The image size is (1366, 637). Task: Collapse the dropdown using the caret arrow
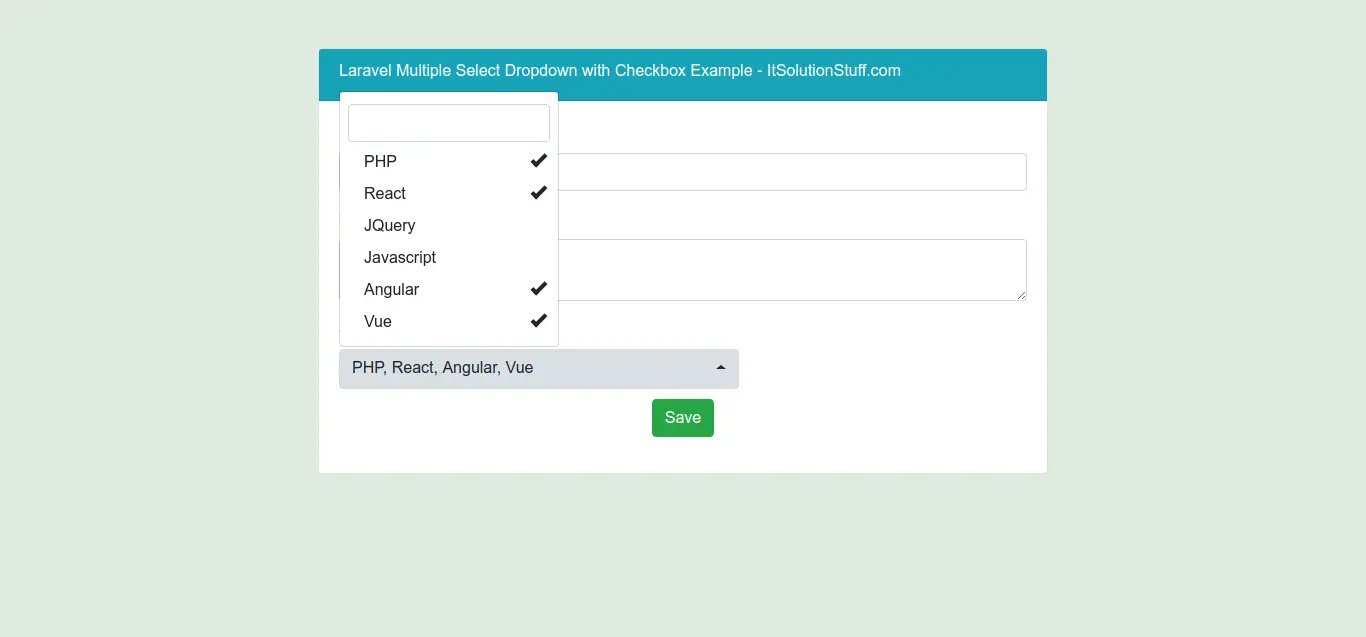[721, 368]
